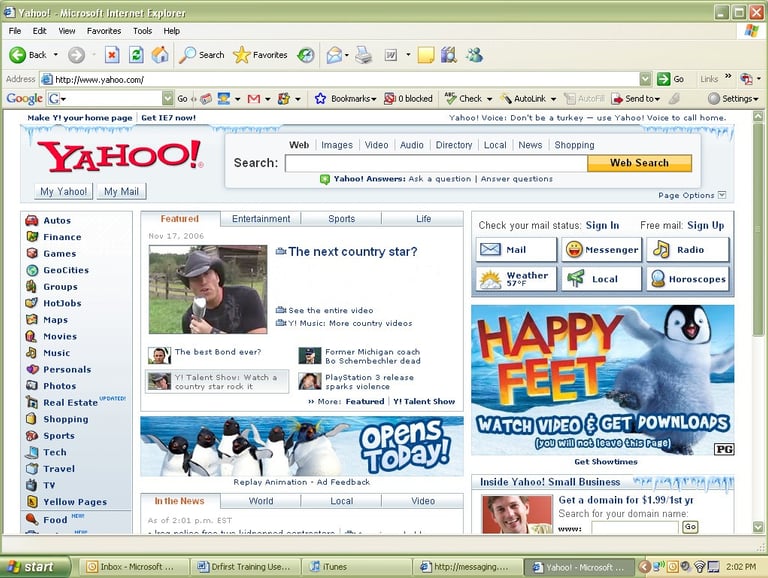Open the Research book icon
The height and width of the screenshot is (578, 768).
click(x=449, y=55)
